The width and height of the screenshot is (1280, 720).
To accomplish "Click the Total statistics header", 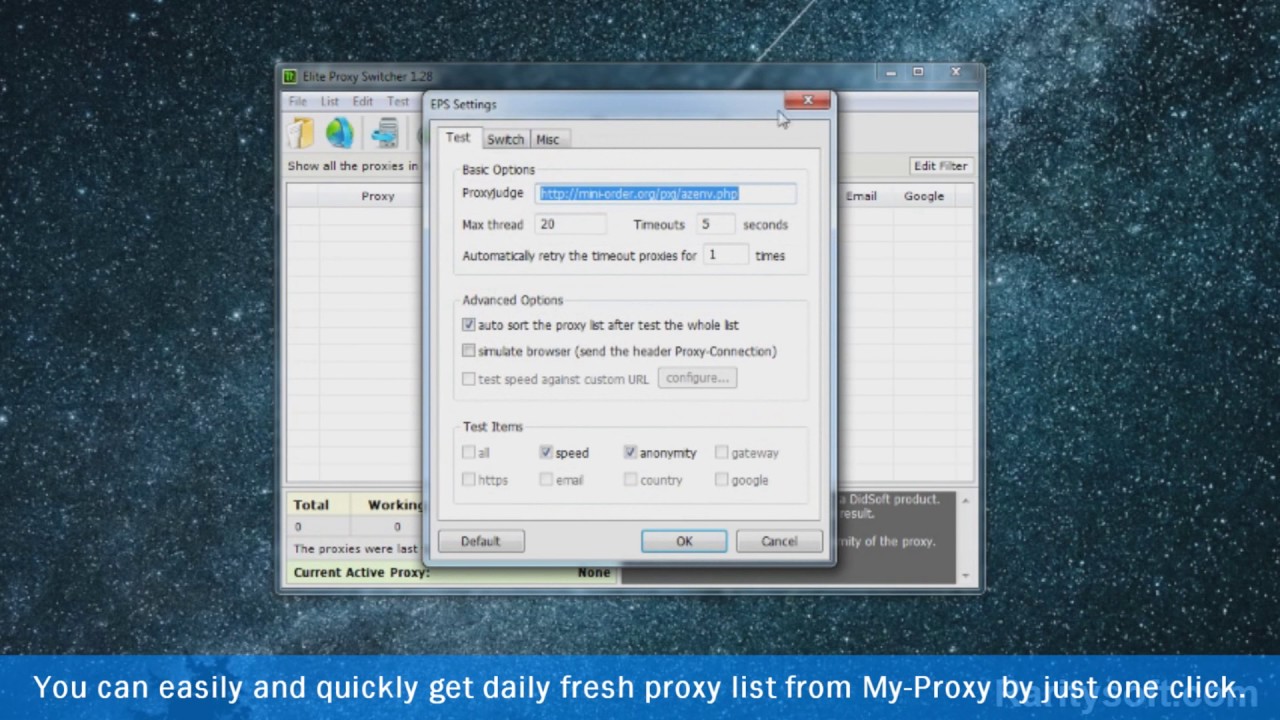I will (312, 505).
